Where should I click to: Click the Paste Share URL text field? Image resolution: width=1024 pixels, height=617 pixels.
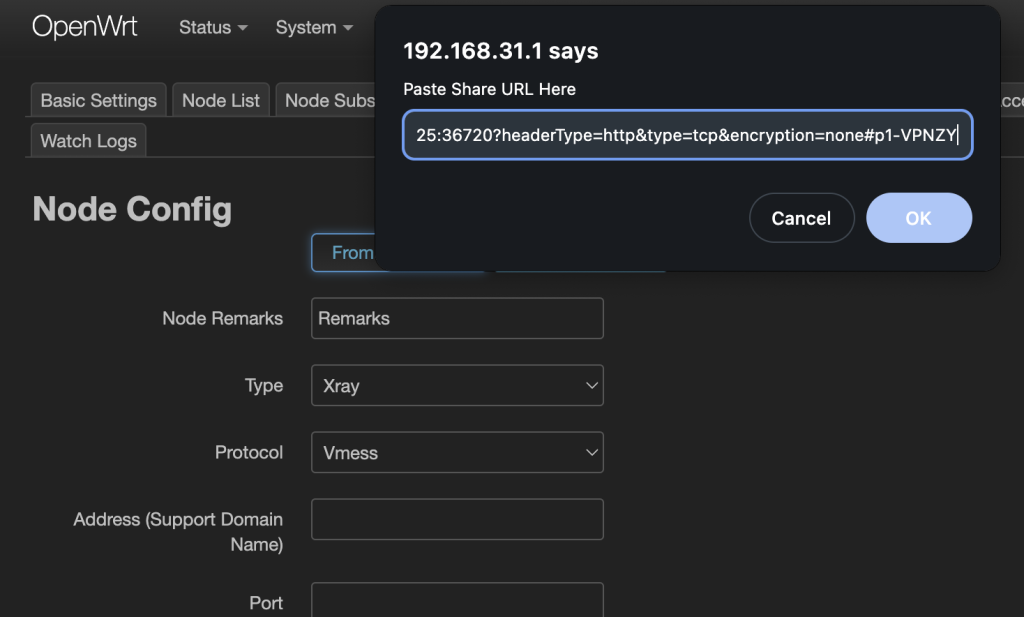coord(687,134)
